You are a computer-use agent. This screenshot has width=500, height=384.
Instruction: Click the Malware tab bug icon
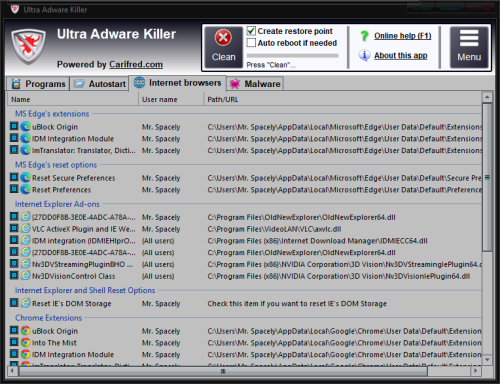pos(235,84)
